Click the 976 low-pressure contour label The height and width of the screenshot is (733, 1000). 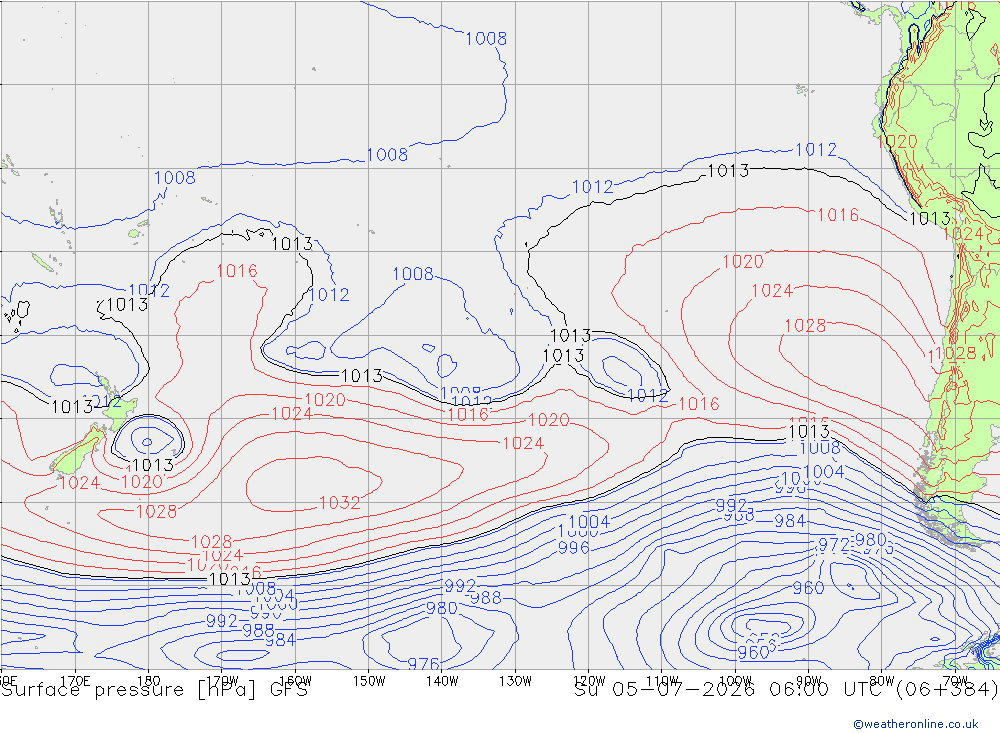click(423, 663)
